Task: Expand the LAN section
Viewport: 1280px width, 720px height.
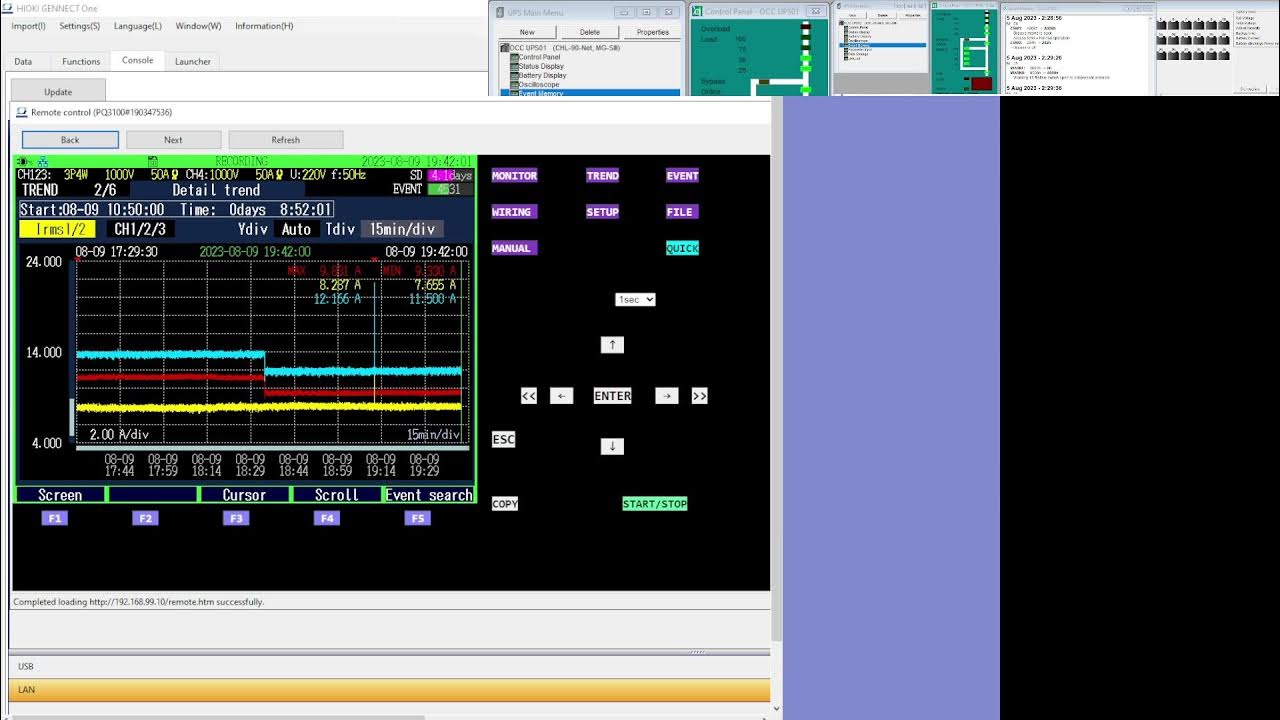Action: pos(389,690)
